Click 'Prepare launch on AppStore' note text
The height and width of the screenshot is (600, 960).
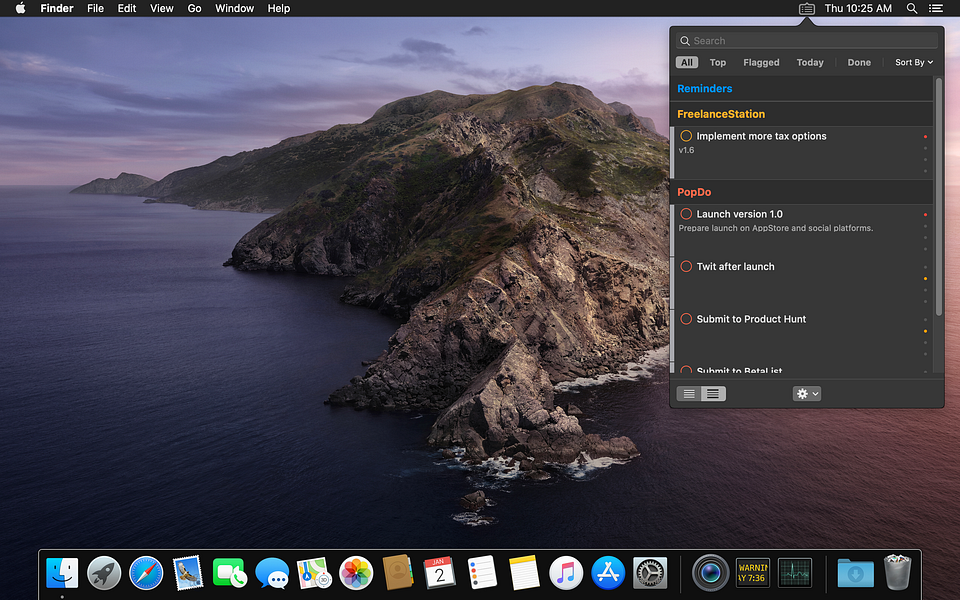click(x=776, y=228)
